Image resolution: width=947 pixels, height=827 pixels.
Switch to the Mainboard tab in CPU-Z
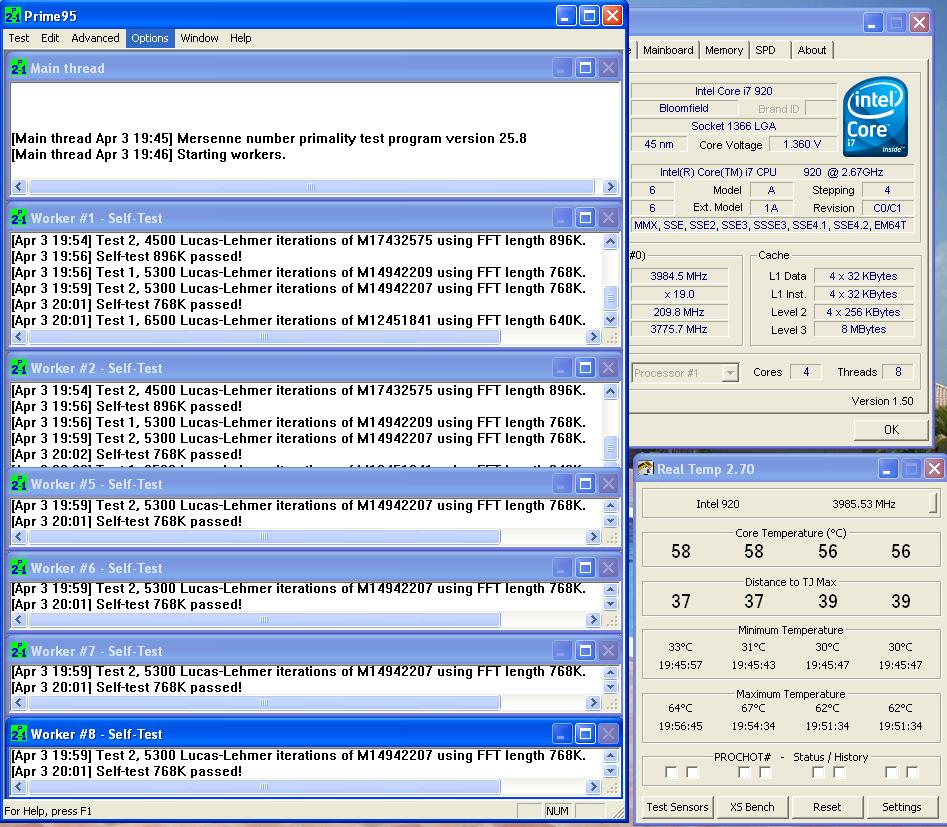(668, 50)
